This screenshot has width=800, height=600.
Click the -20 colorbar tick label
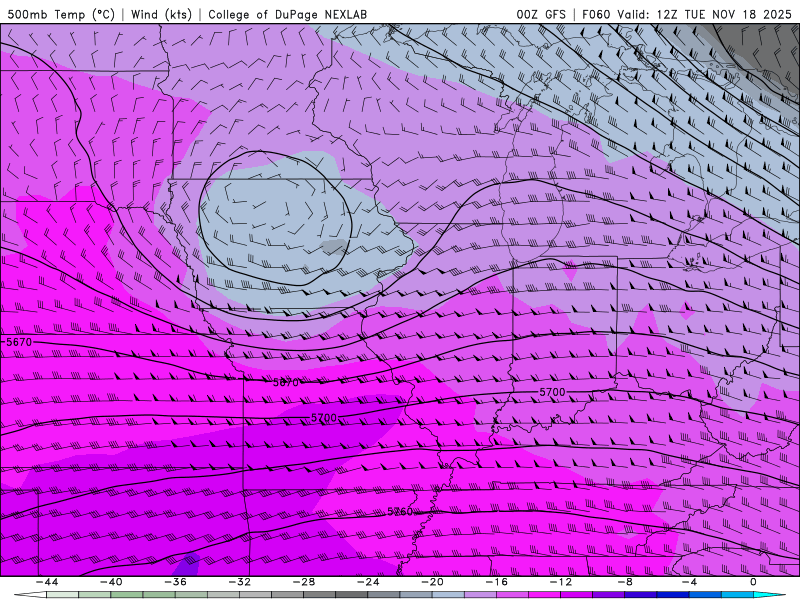(432, 582)
